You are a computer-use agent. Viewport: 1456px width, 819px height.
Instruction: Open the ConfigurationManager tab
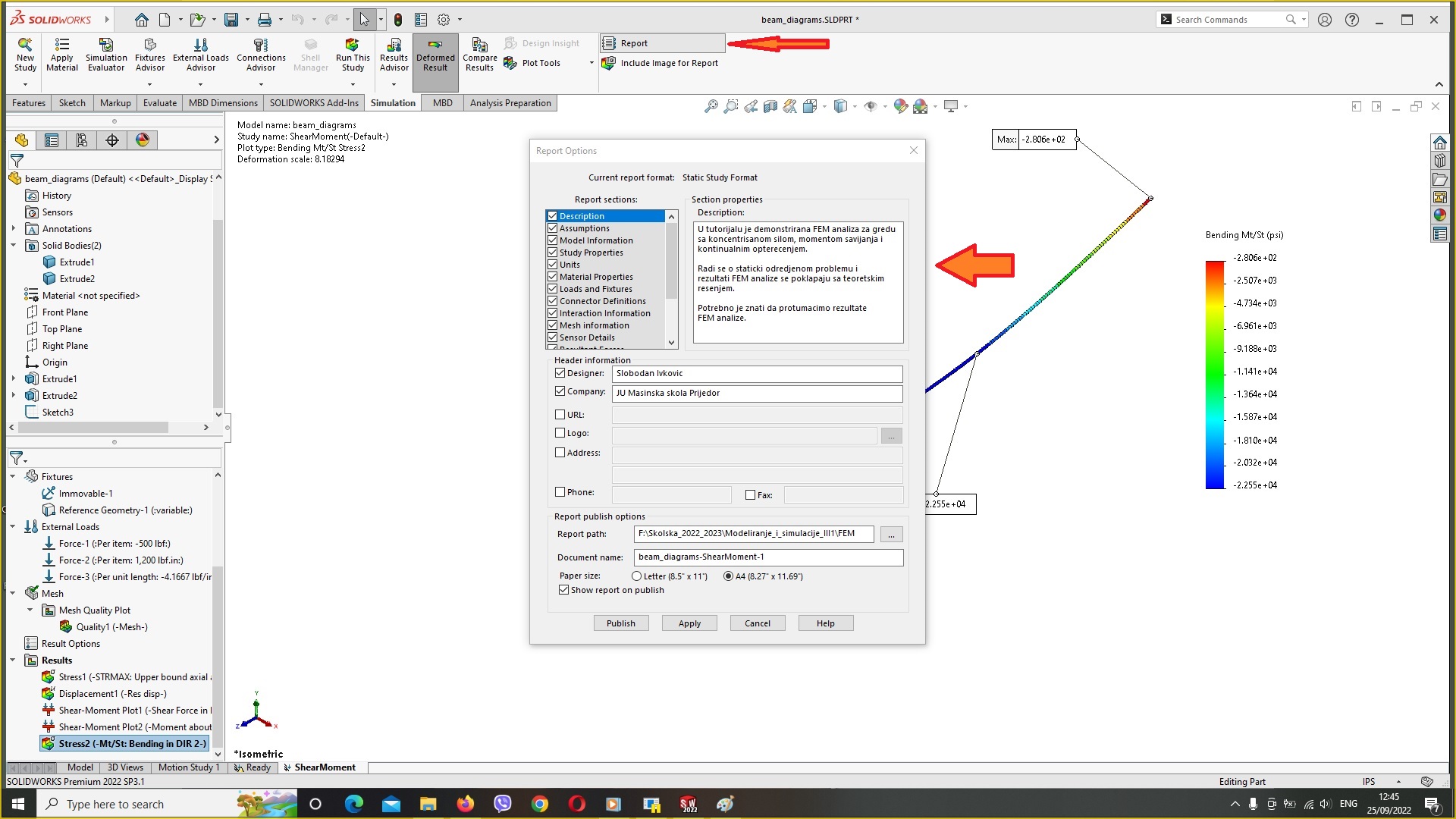(x=82, y=140)
